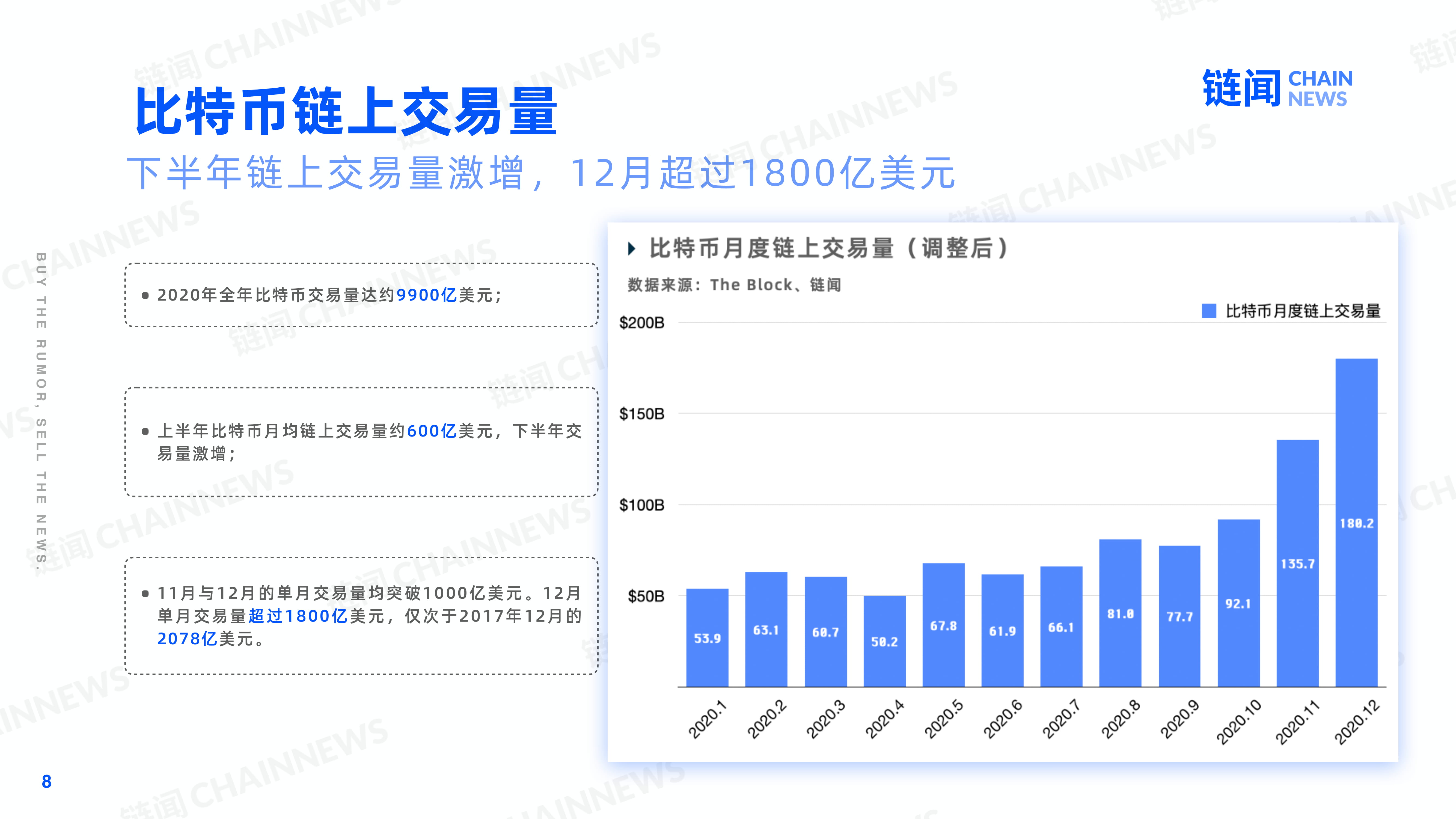
Task: Click the 2020.4 bar labeled 50.2
Action: pos(885,641)
